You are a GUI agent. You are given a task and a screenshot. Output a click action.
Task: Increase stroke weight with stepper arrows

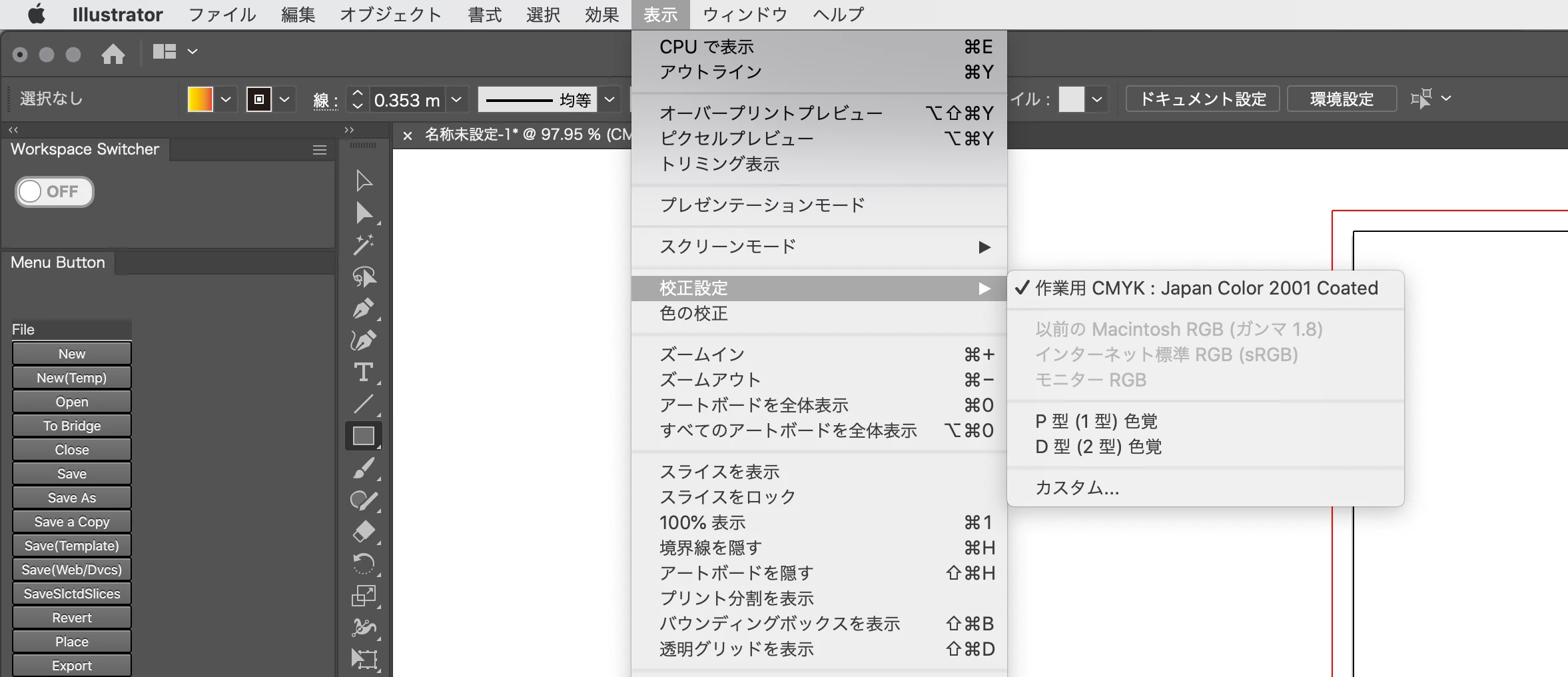point(358,93)
